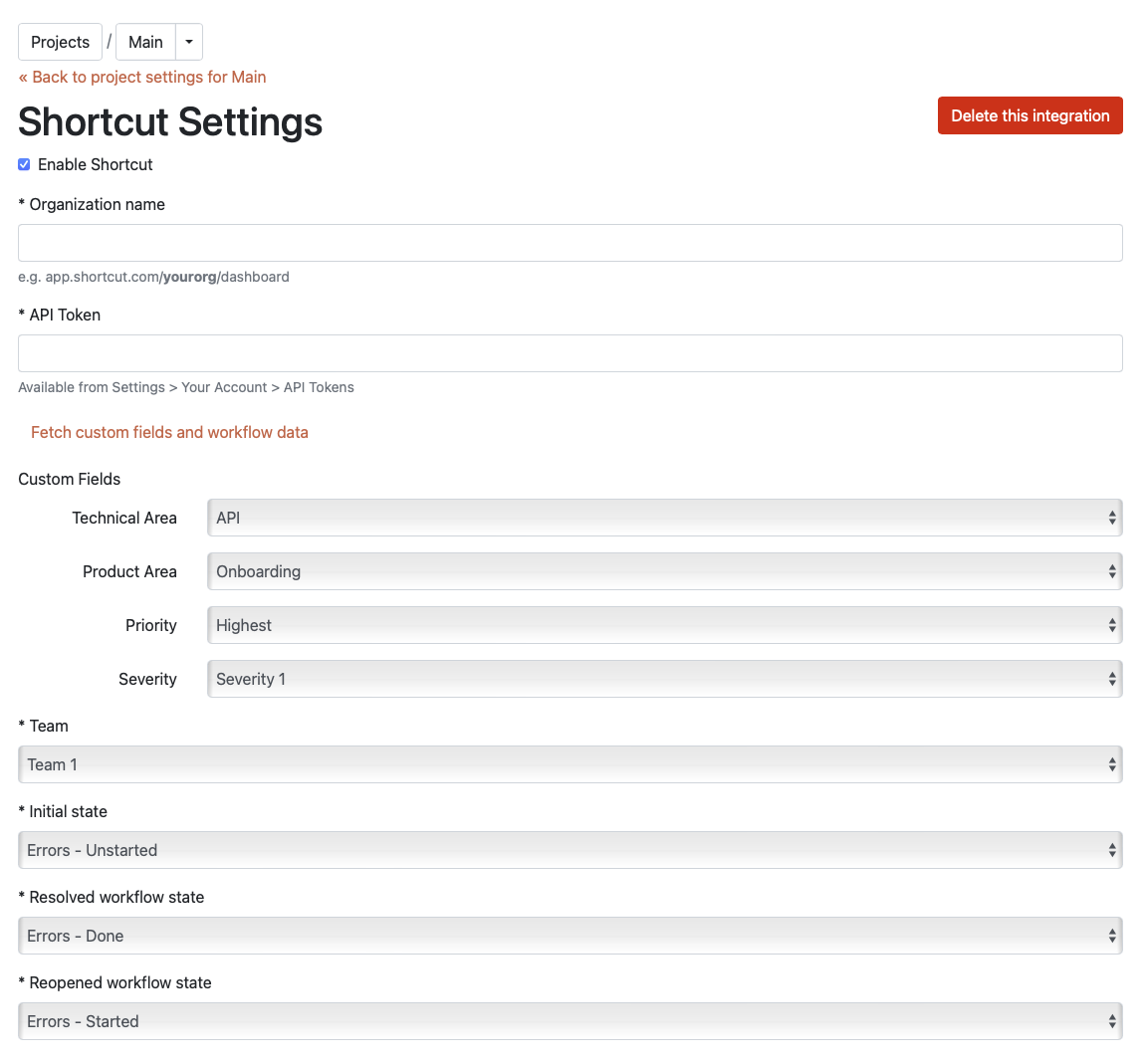The width and height of the screenshot is (1146, 1064).
Task: Go back to project settings for Main
Action: (141, 77)
